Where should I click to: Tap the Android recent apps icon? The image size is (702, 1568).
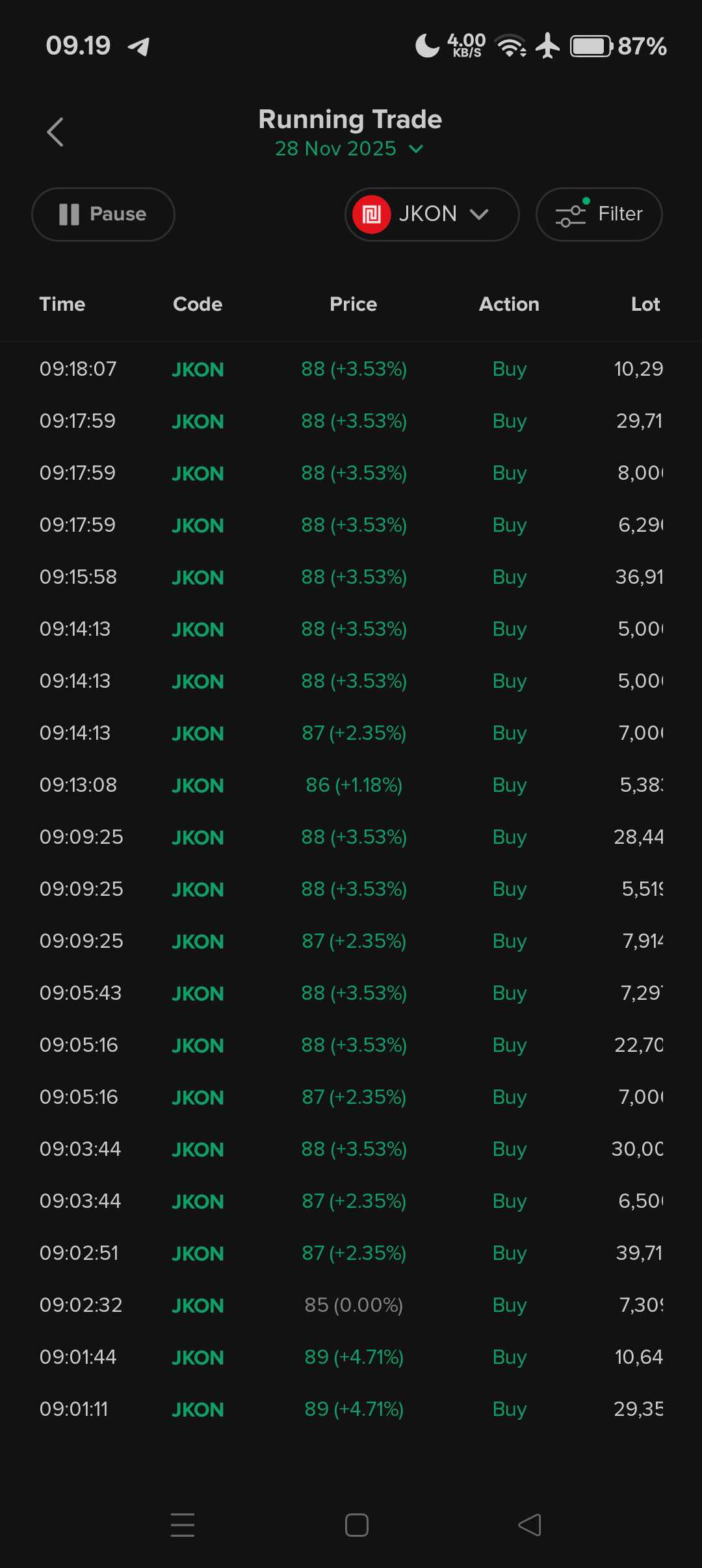point(183,1524)
